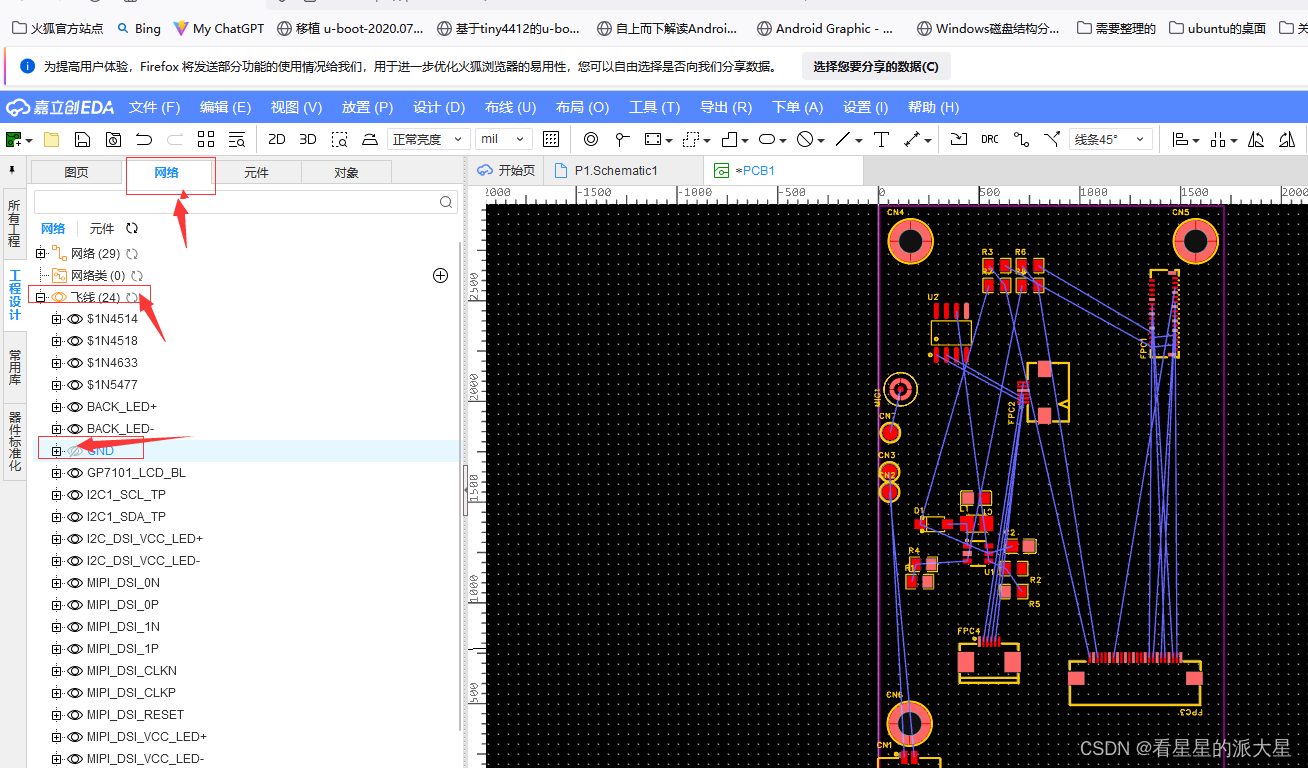Viewport: 1308px width, 768px height.
Task: Toggle eye icon for $1N4518
Action: [x=75, y=341]
